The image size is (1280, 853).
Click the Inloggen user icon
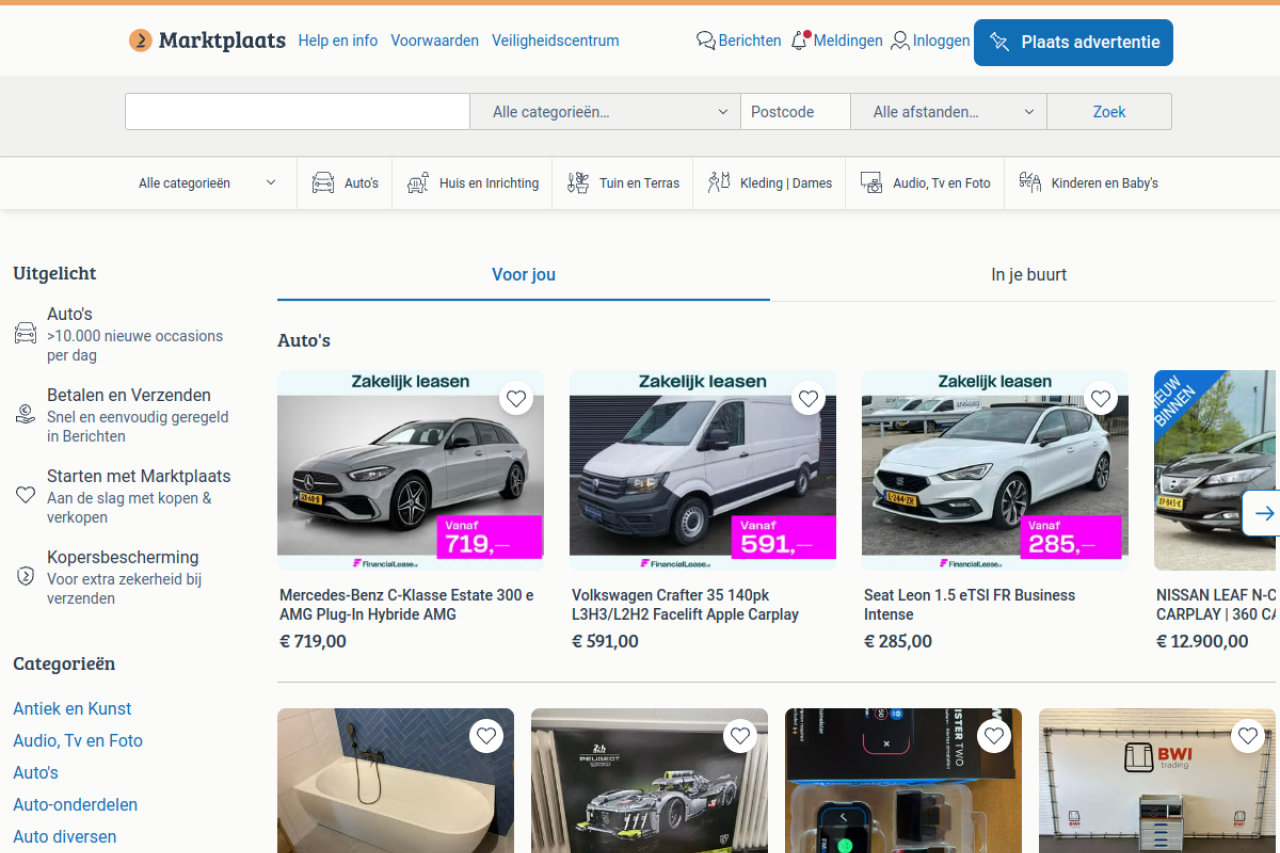click(900, 41)
